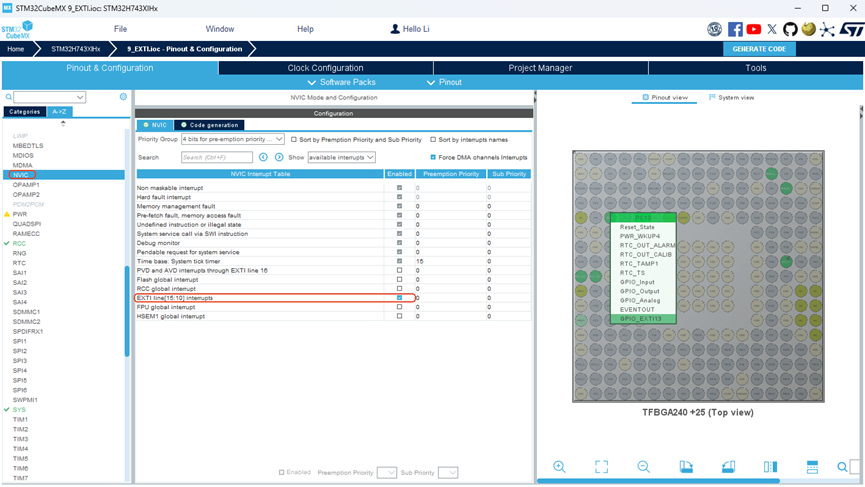Enable HSEM1 global interrupt checkbox
This screenshot has height=487, width=865.
(x=399, y=316)
